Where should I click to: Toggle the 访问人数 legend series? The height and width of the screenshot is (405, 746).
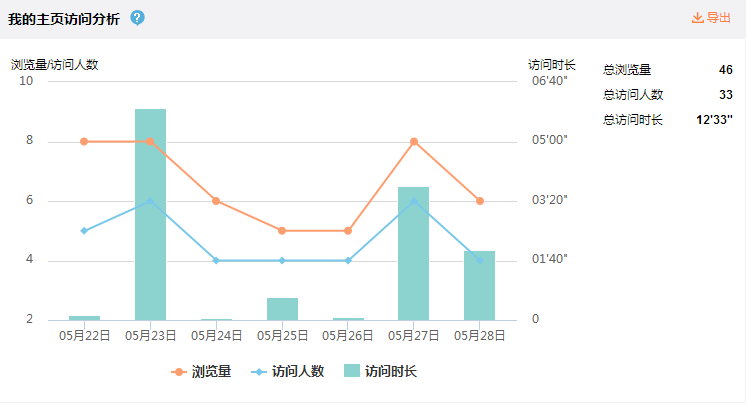[x=287, y=372]
